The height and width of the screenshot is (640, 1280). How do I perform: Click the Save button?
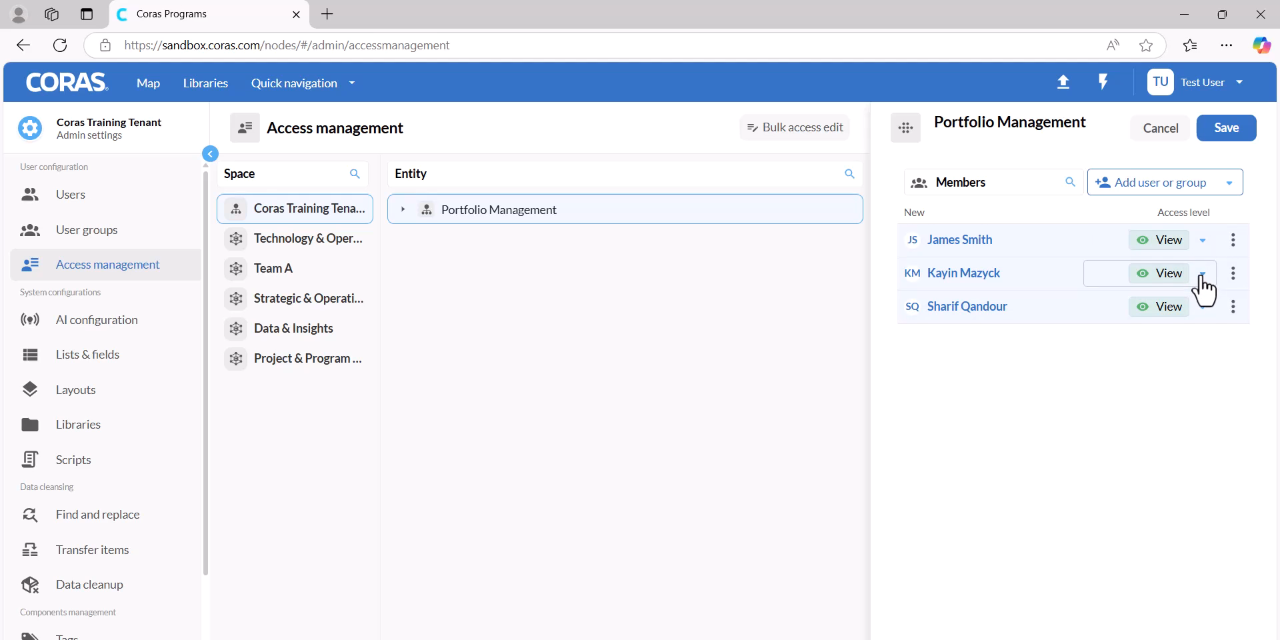1226,127
